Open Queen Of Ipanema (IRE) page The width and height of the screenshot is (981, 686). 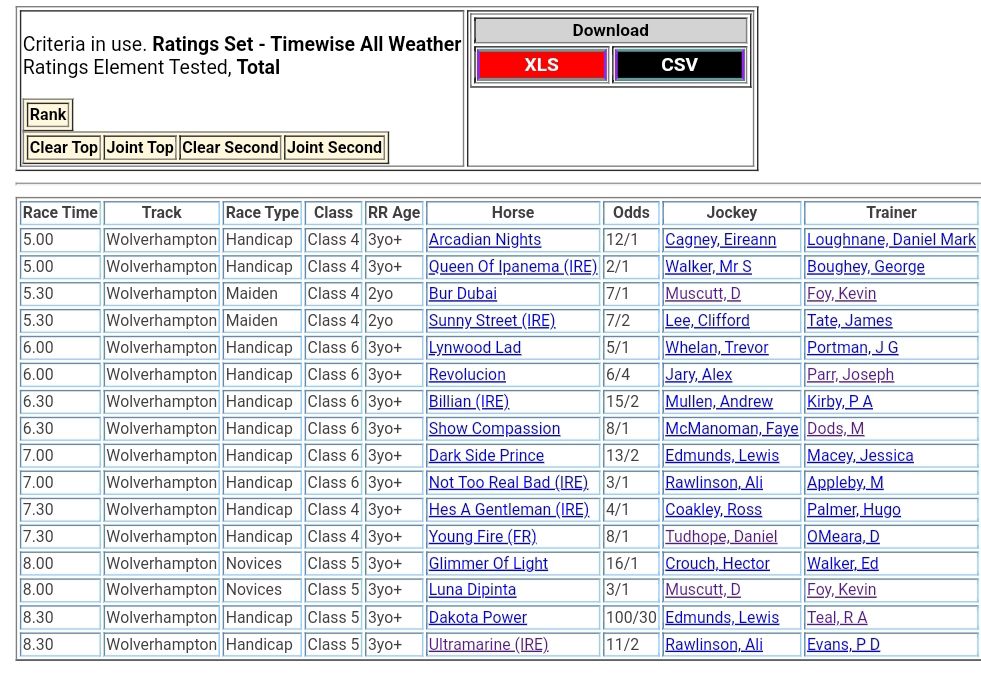point(512,267)
